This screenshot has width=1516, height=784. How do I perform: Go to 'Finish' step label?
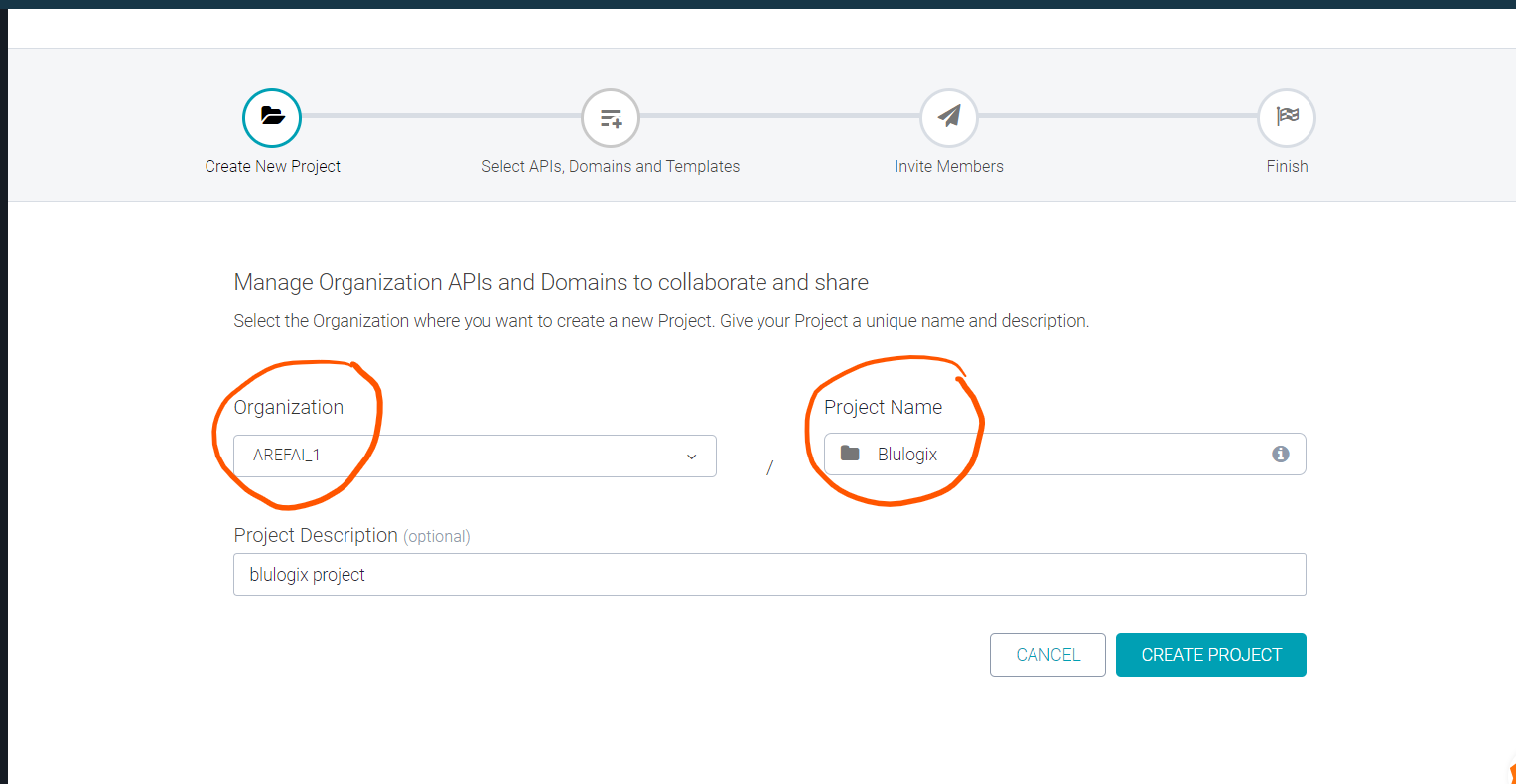1287,166
